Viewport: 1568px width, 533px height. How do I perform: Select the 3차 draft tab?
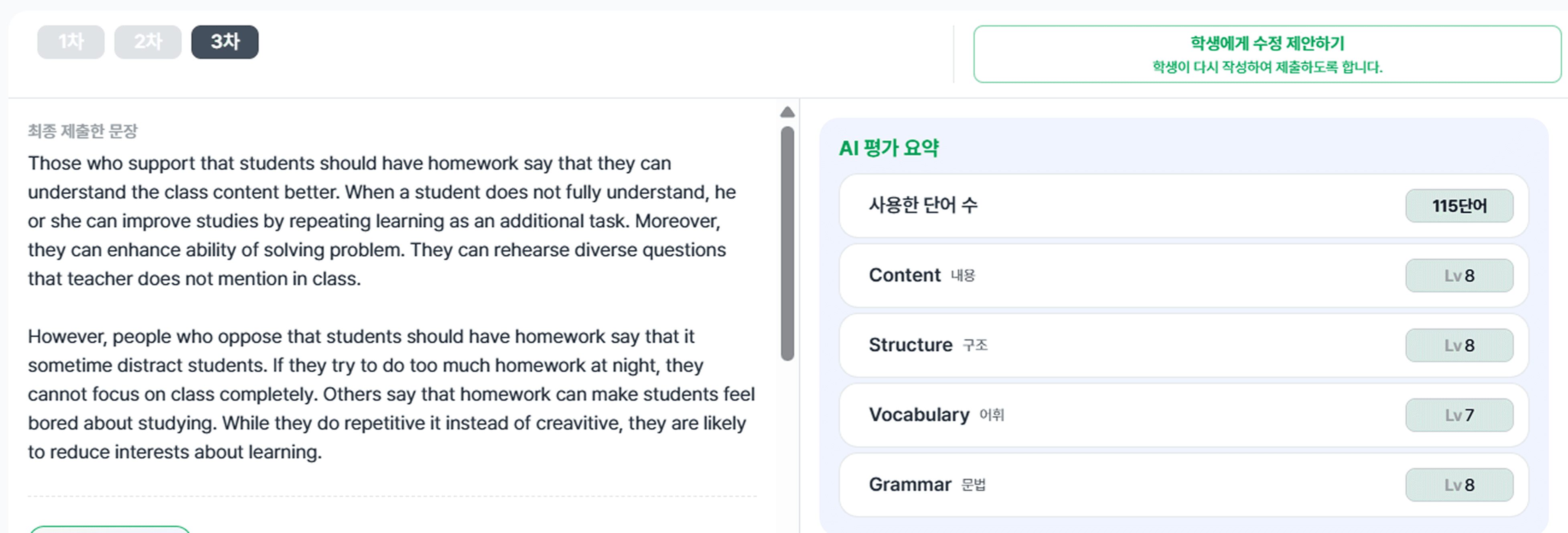click(225, 42)
